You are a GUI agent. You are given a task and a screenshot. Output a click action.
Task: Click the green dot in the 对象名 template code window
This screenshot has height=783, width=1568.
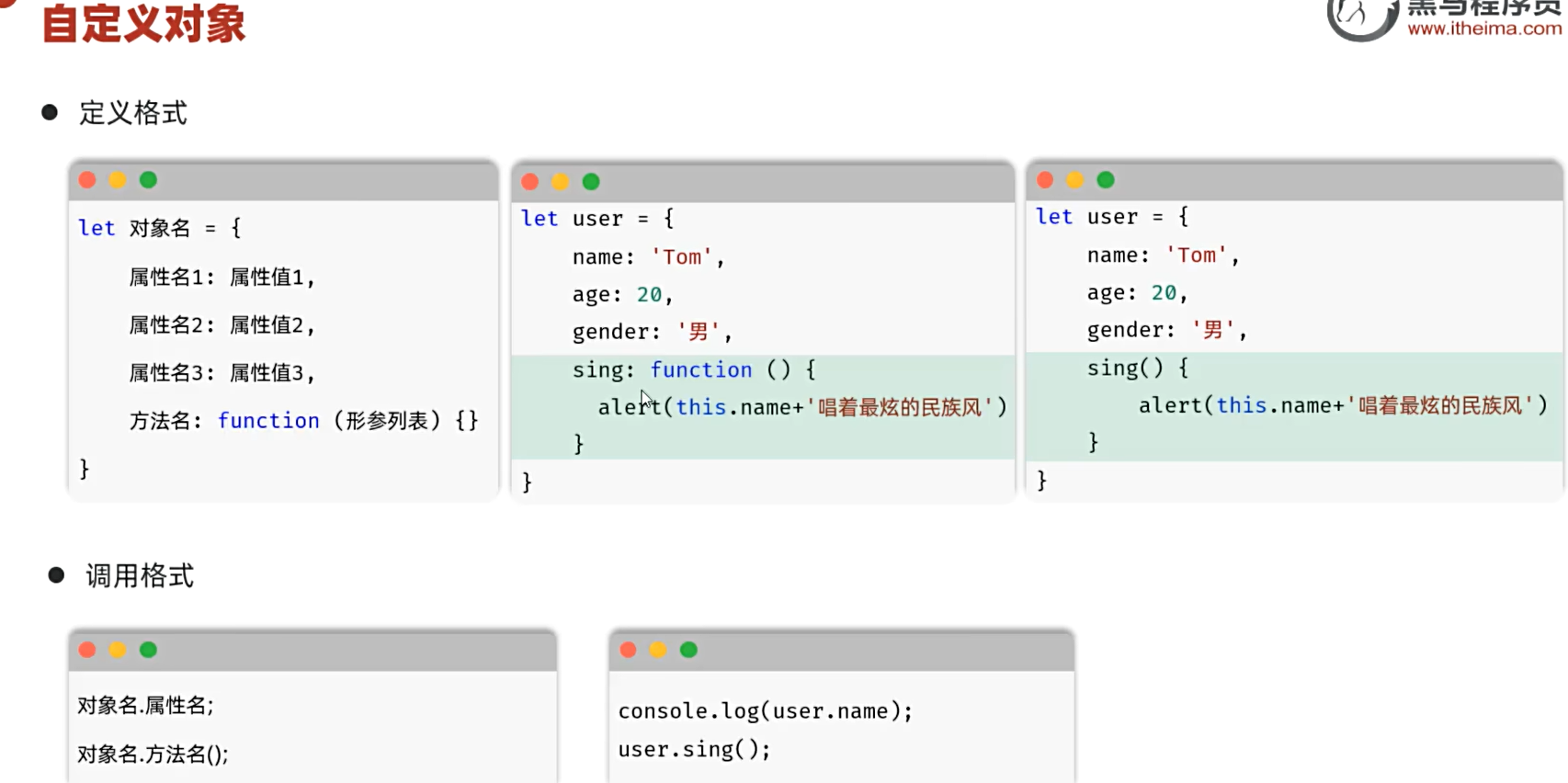(148, 180)
